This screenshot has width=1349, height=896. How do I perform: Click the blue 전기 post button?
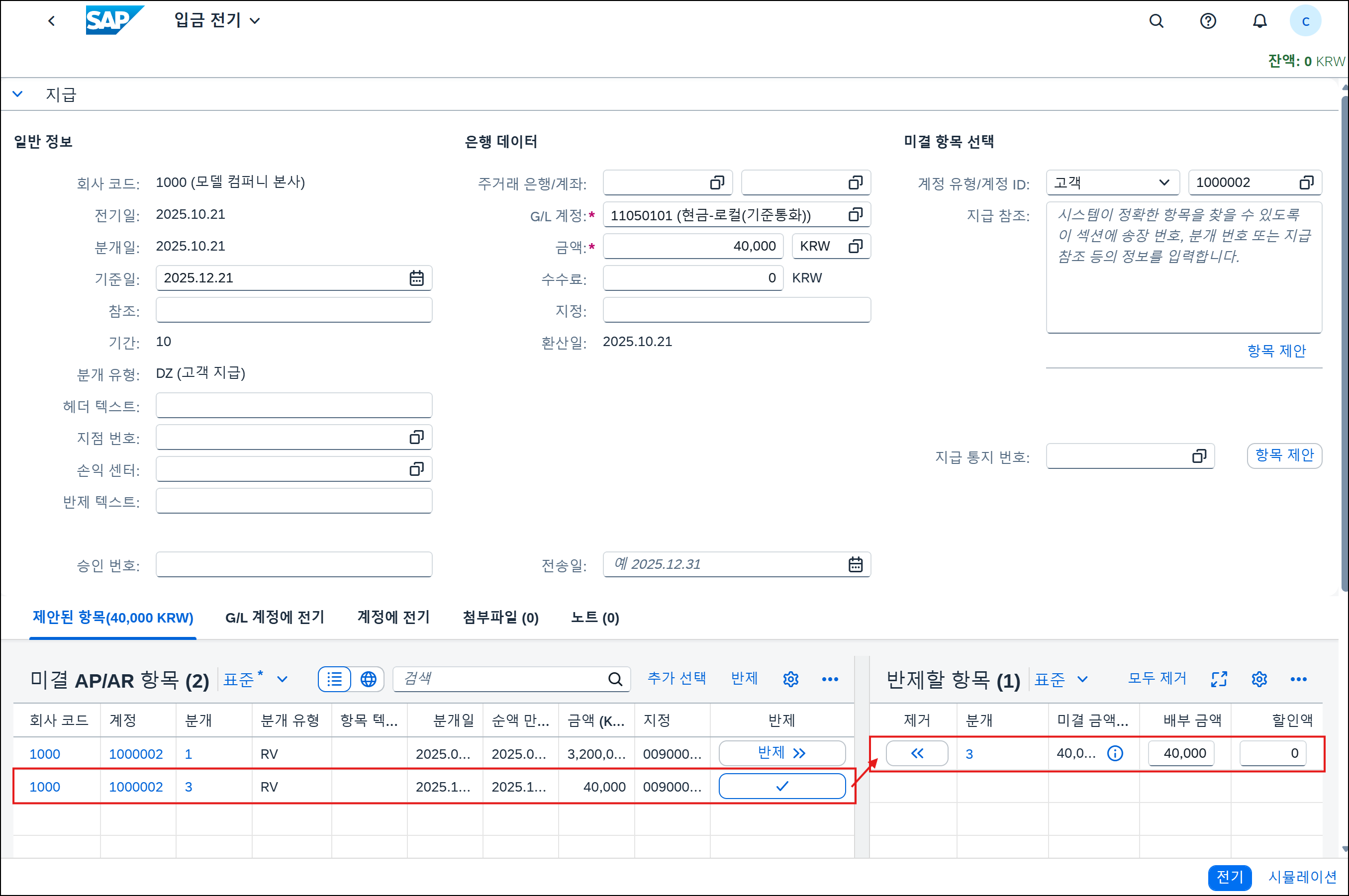pyautogui.click(x=1229, y=877)
